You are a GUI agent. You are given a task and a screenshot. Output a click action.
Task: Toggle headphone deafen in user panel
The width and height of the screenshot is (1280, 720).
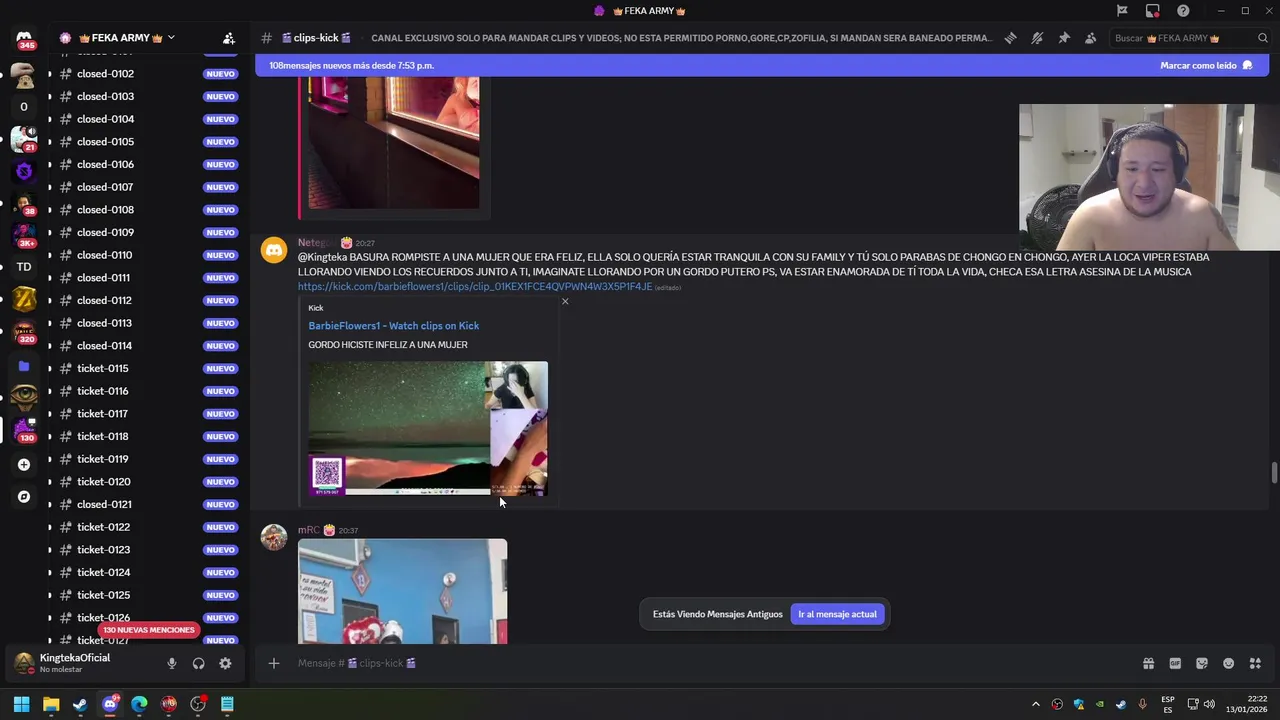coord(198,663)
